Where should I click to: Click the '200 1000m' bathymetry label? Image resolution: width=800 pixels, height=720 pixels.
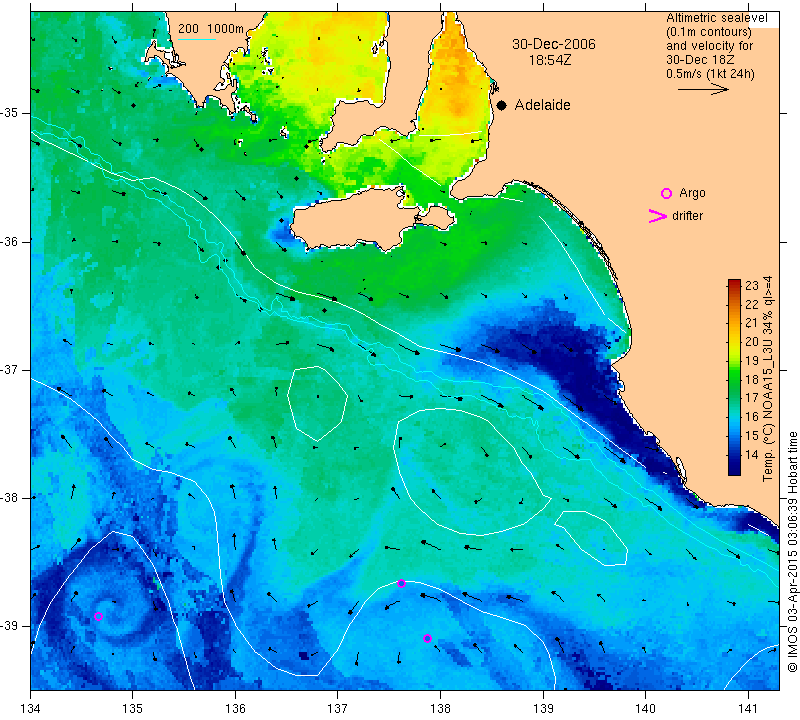pyautogui.click(x=211, y=29)
